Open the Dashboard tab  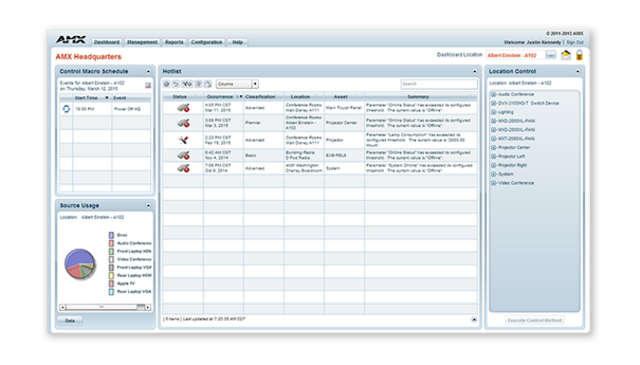107,42
